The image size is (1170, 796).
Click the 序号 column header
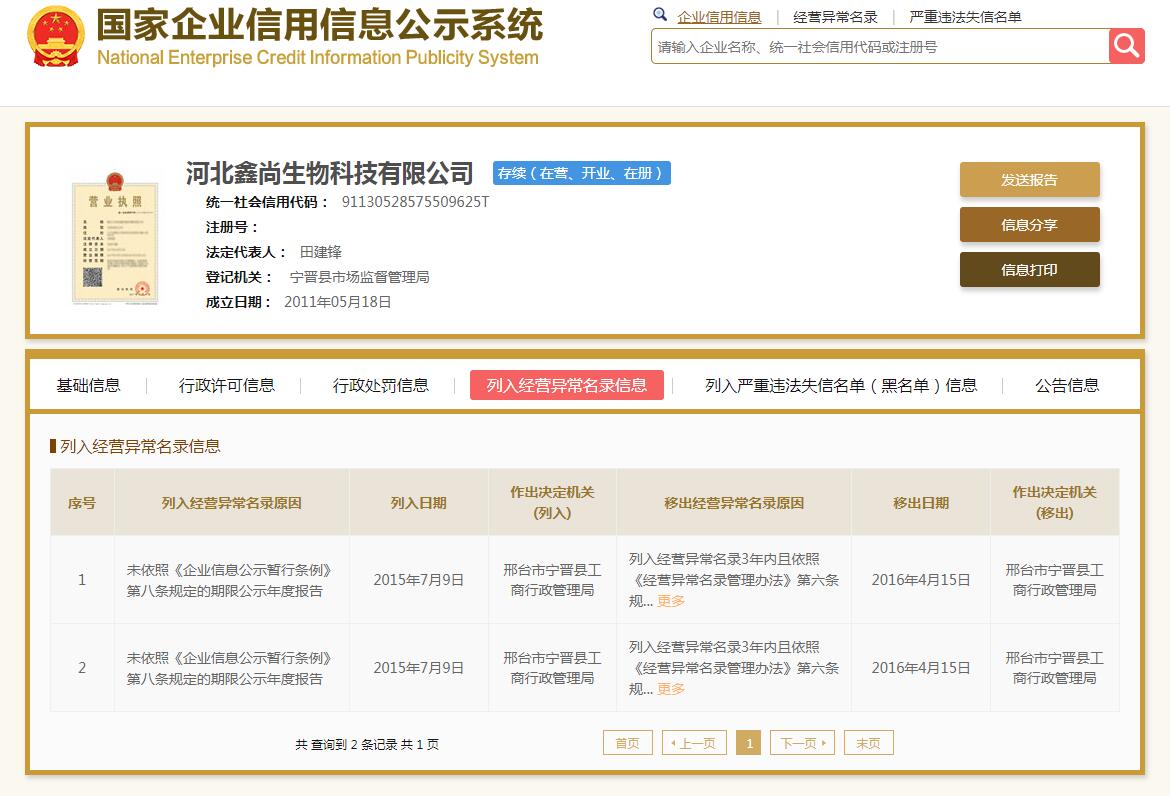[x=82, y=503]
